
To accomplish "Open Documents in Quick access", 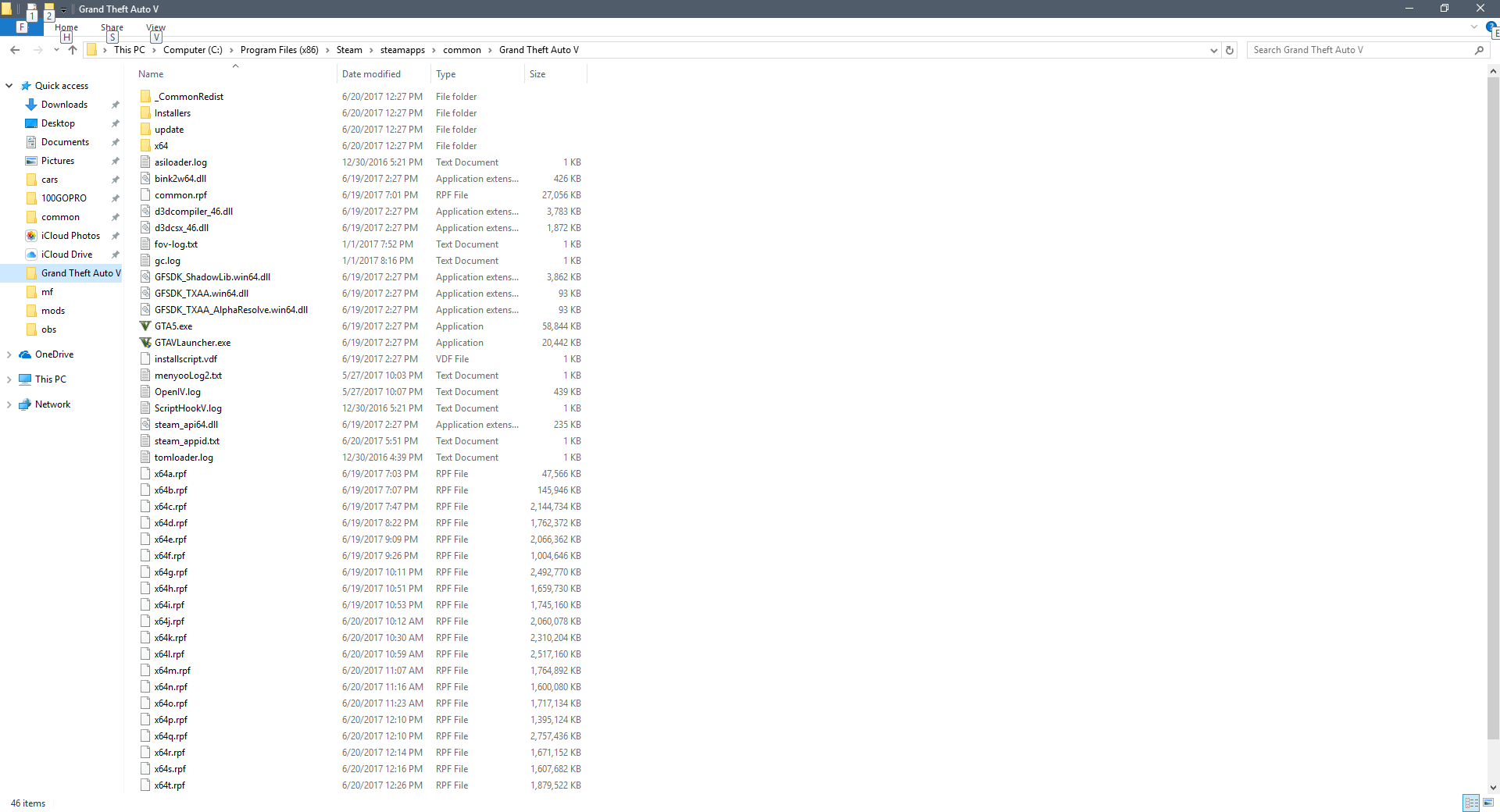I will [x=65, y=142].
